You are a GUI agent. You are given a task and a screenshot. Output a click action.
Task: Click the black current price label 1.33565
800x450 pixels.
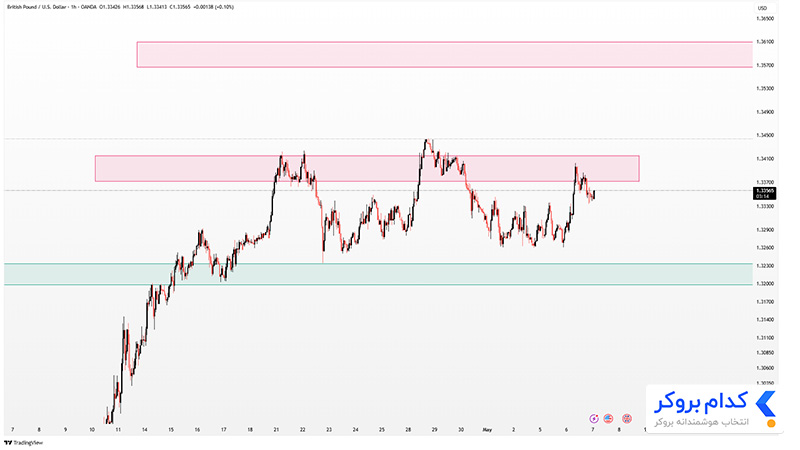[765, 193]
